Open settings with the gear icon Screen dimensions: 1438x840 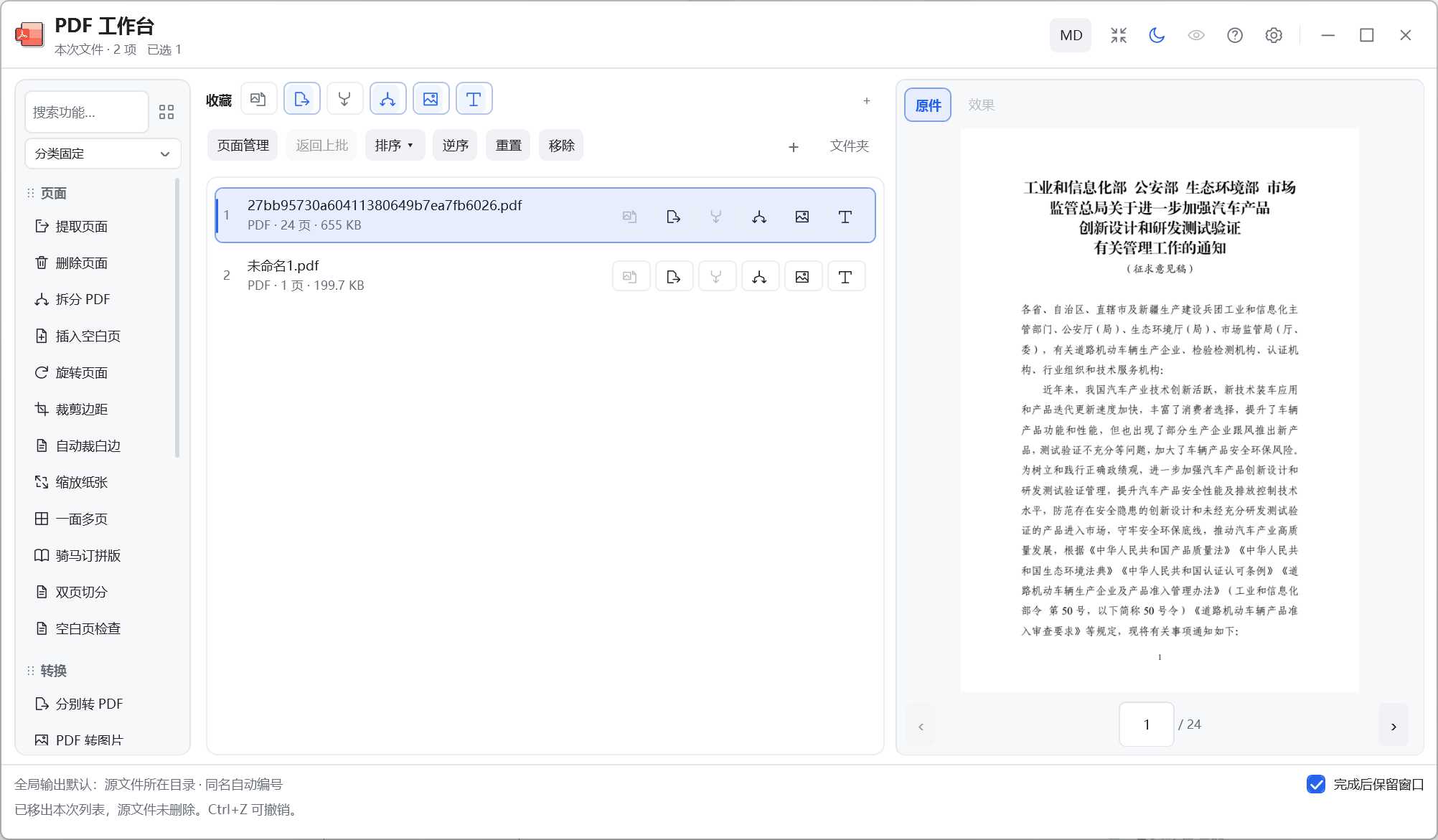click(1274, 35)
